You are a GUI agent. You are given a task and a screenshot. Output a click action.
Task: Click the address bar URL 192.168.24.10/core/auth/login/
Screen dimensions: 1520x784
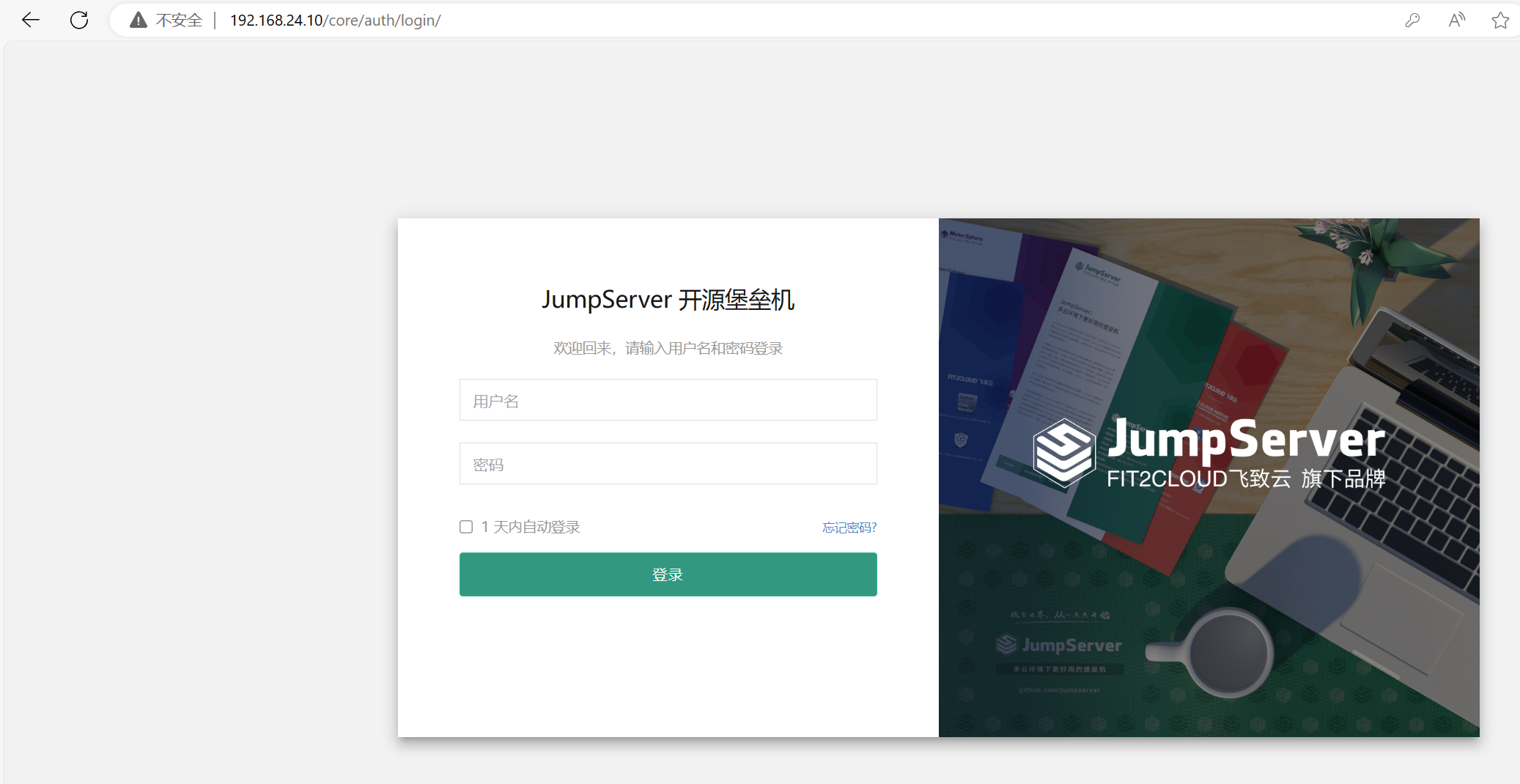coord(335,21)
